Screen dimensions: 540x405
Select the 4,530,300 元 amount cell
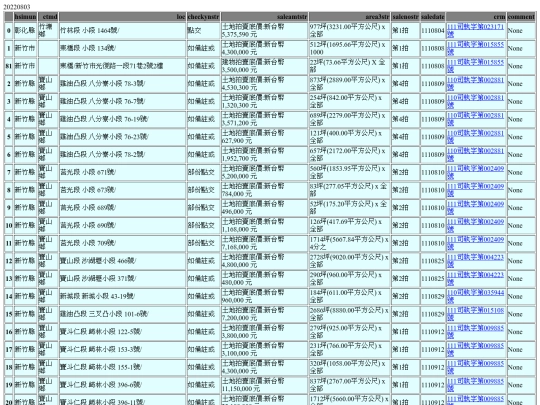[264, 84]
